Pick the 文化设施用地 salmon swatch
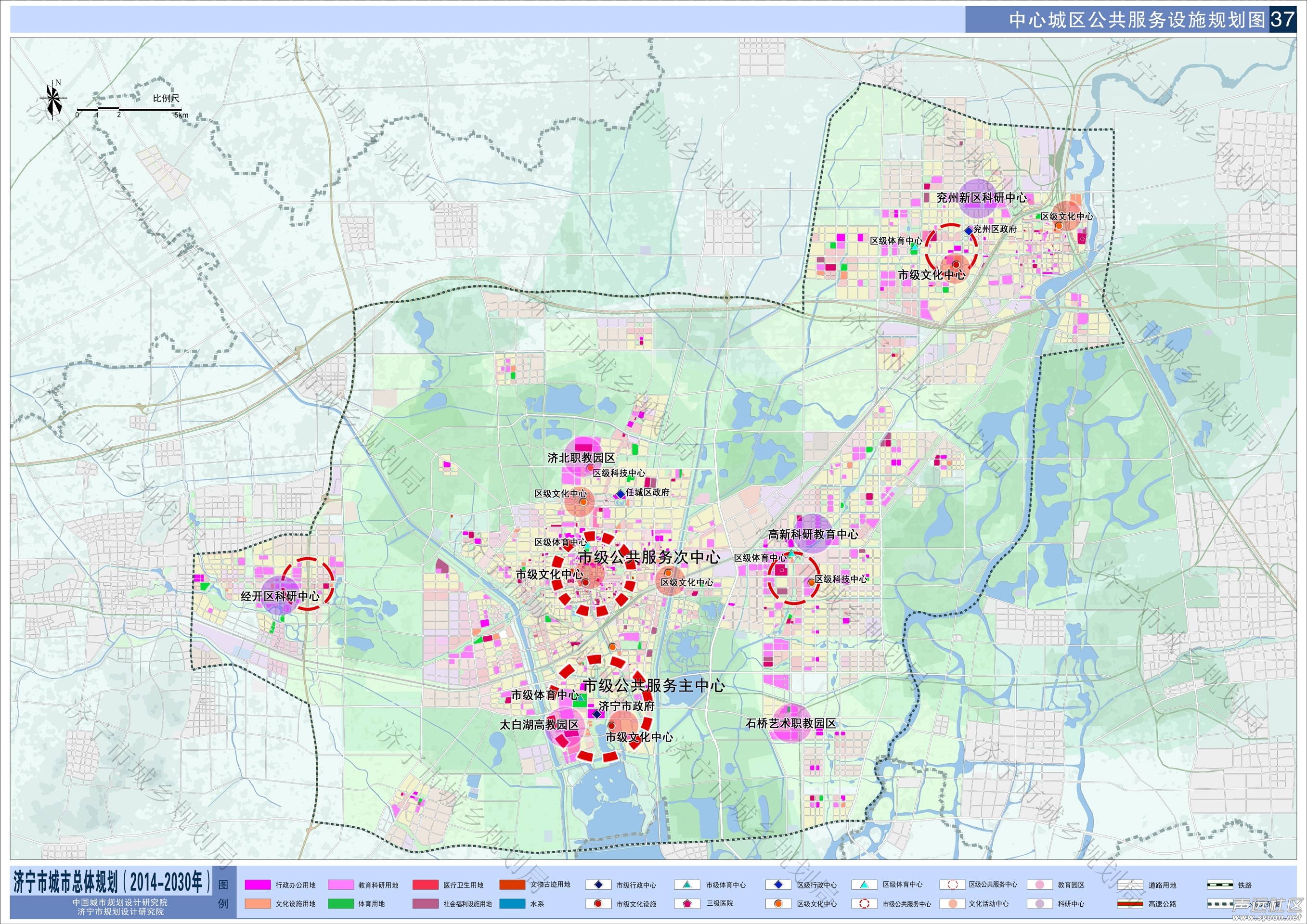This screenshot has height=924, width=1307. tap(258, 903)
